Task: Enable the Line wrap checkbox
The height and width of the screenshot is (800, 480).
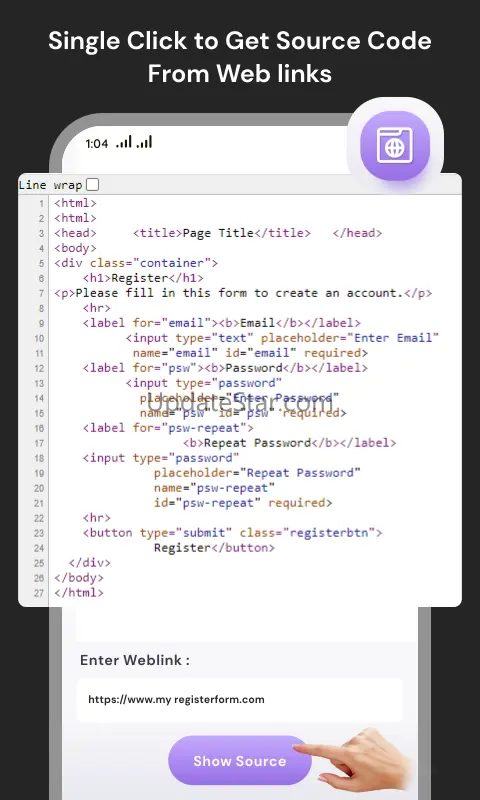Action: [92, 185]
